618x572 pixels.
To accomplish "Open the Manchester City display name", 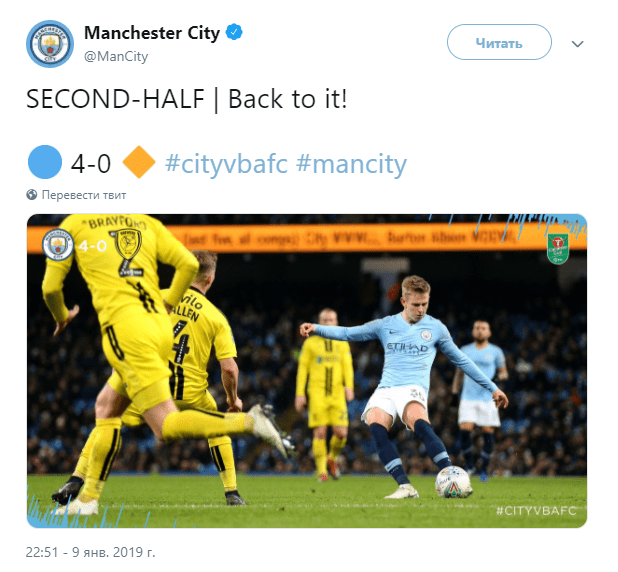I will tap(152, 33).
